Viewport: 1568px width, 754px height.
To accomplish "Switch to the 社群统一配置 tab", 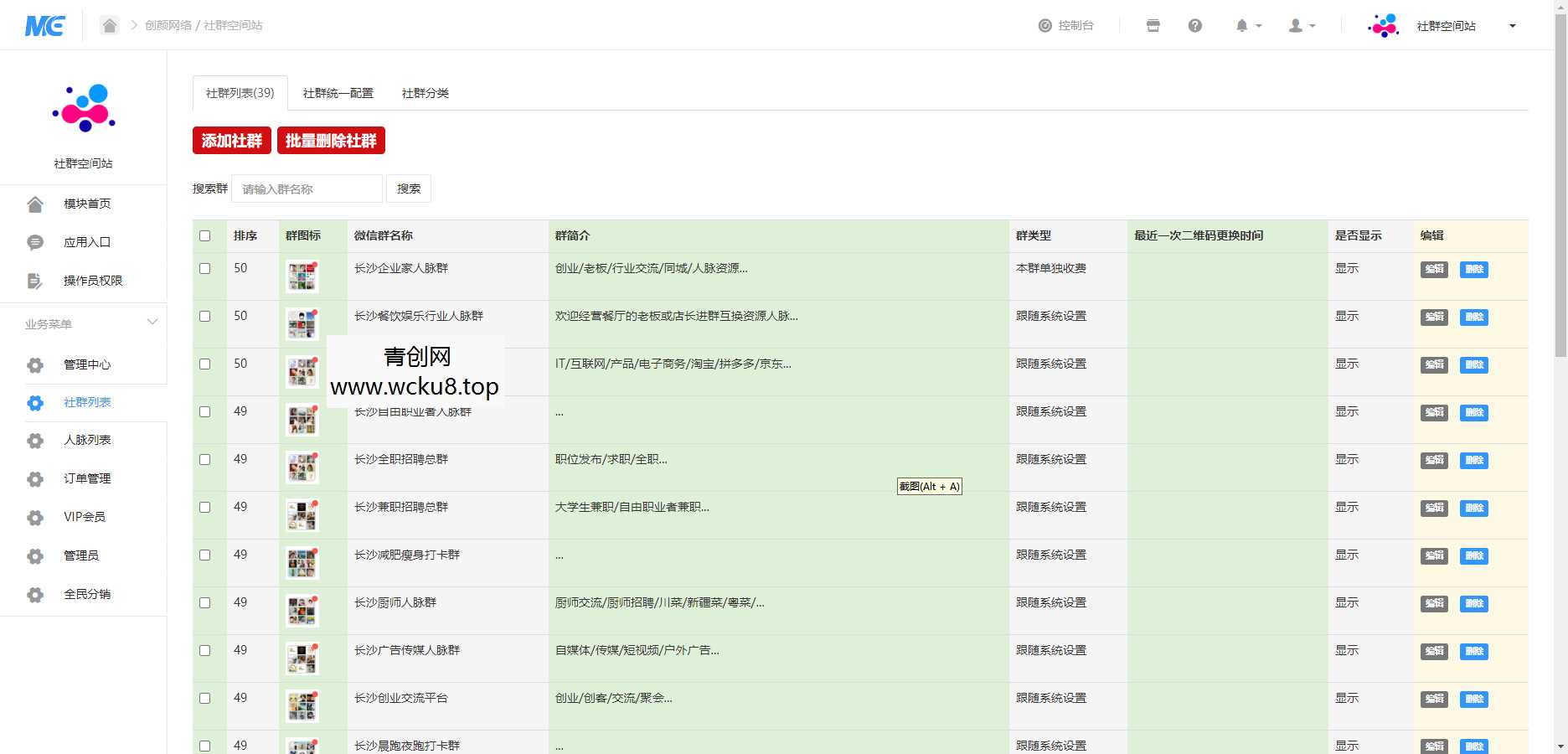I will coord(338,93).
